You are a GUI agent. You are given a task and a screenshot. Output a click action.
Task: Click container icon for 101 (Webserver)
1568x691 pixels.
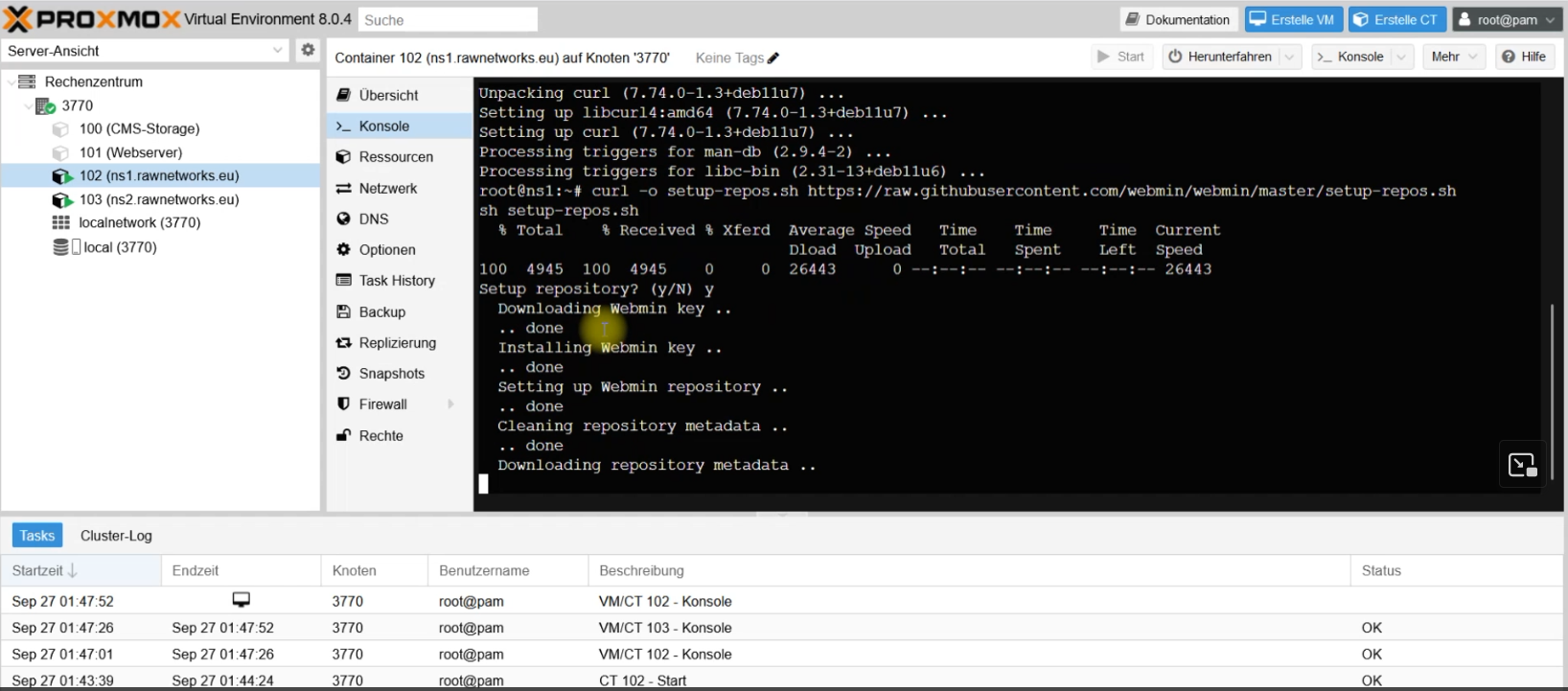61,152
